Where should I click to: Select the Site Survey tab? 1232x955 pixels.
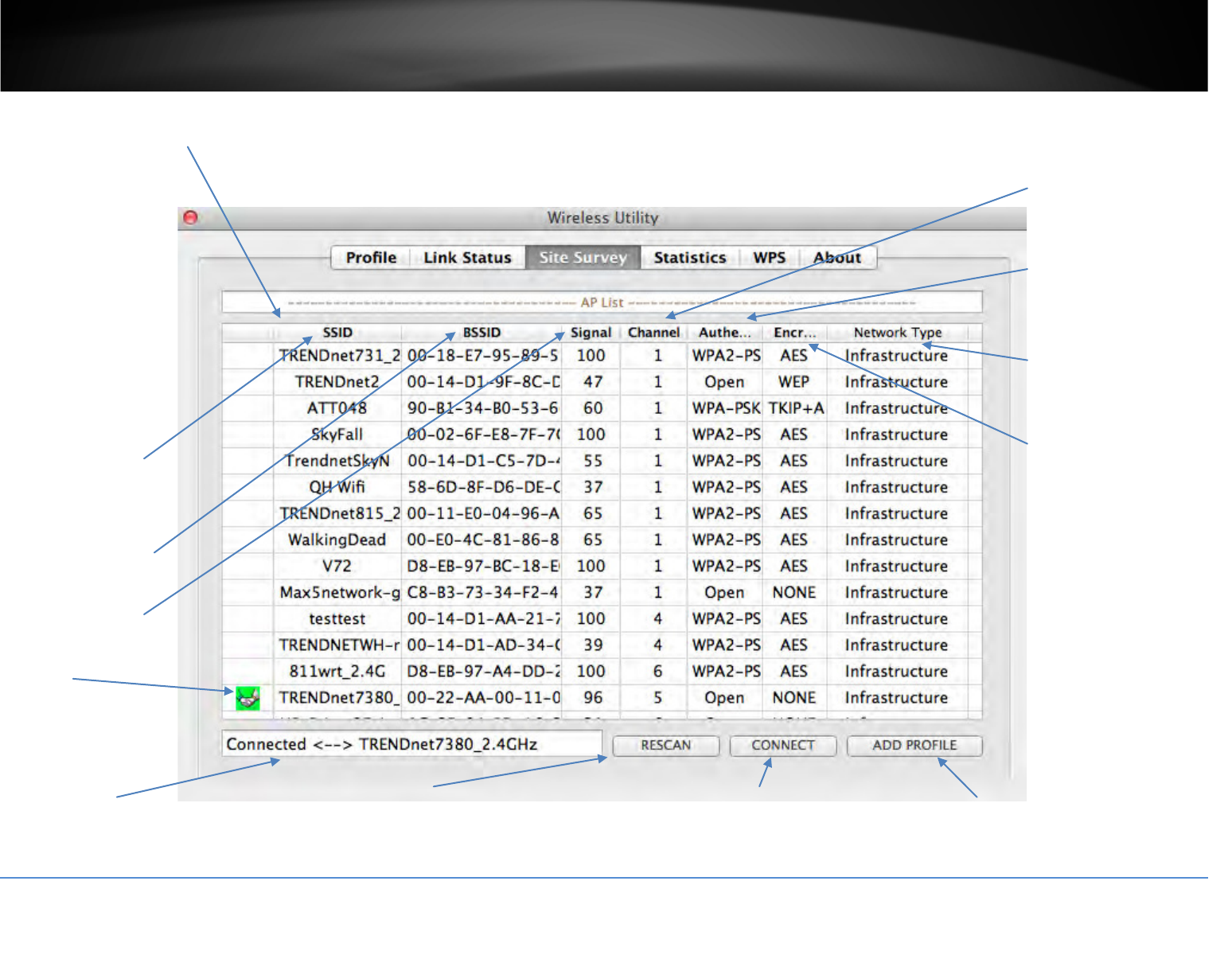click(x=583, y=258)
